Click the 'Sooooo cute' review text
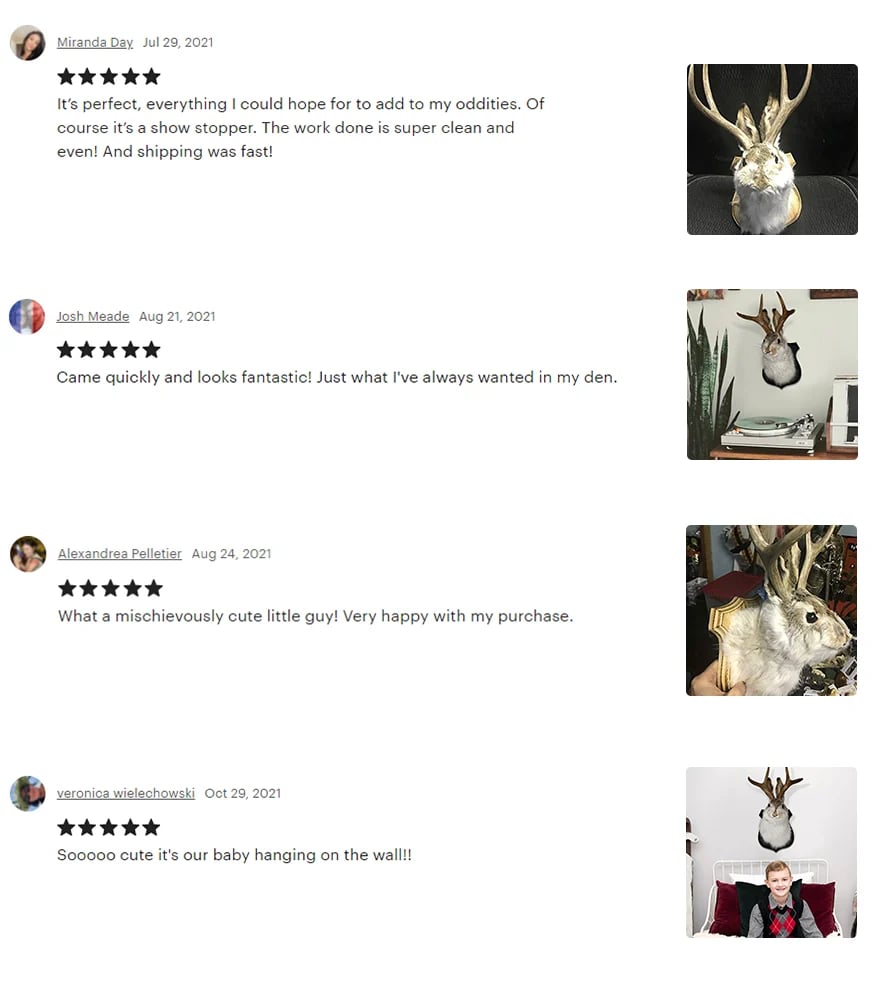Screen dimensions: 874x986 click(x=235, y=855)
